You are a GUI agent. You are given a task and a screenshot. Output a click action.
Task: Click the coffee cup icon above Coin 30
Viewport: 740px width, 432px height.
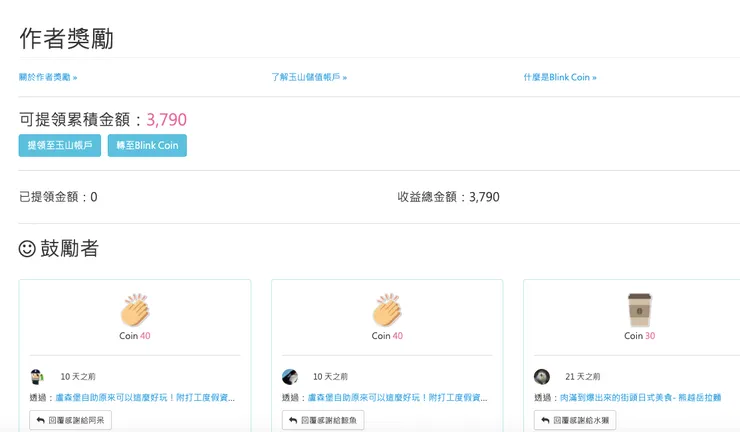[x=639, y=310]
